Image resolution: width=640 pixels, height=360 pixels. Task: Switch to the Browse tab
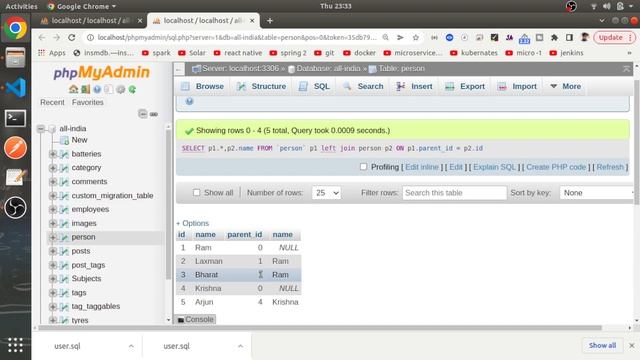tap(202, 86)
